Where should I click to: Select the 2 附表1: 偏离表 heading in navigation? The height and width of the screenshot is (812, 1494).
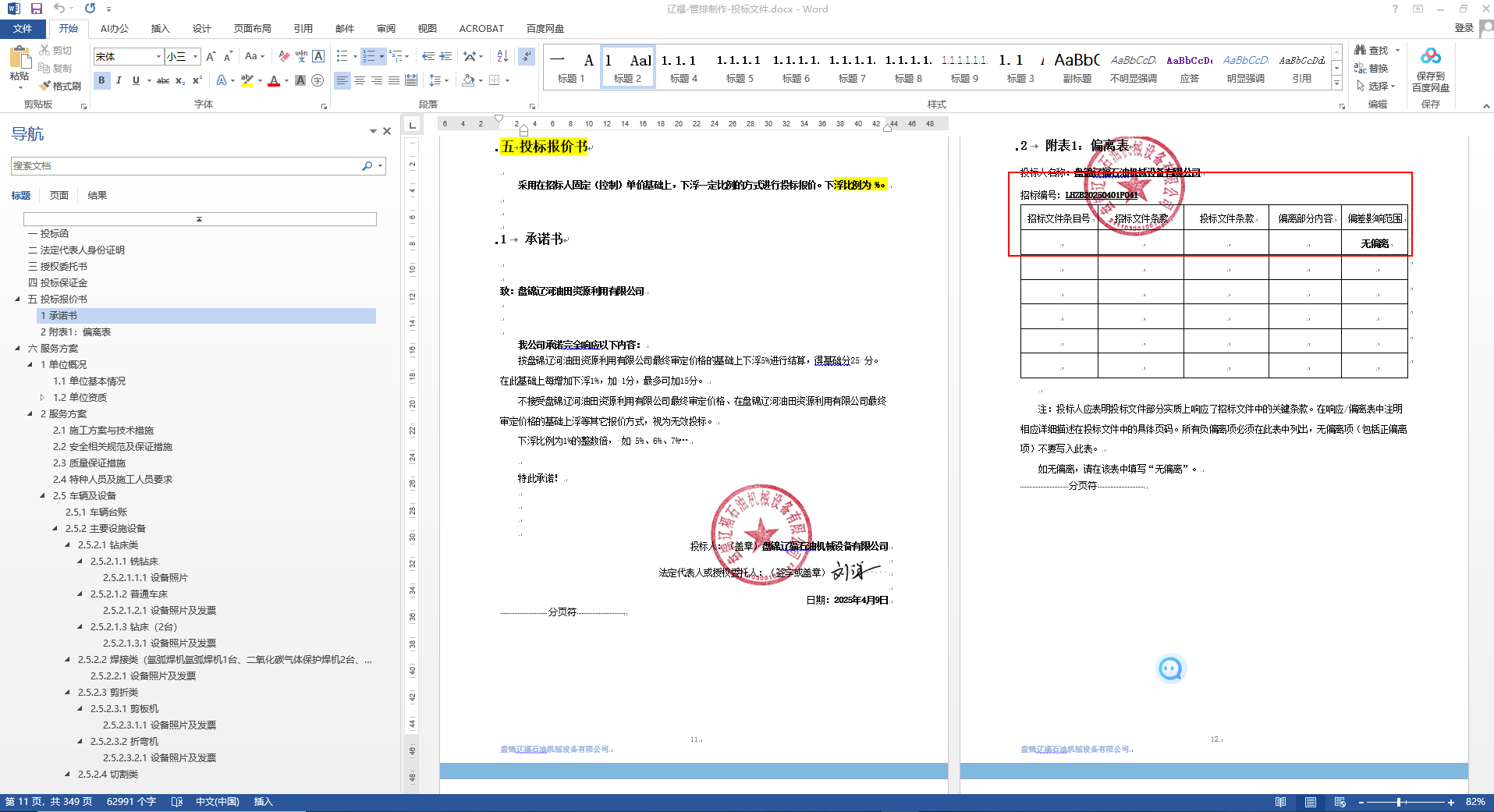(76, 332)
